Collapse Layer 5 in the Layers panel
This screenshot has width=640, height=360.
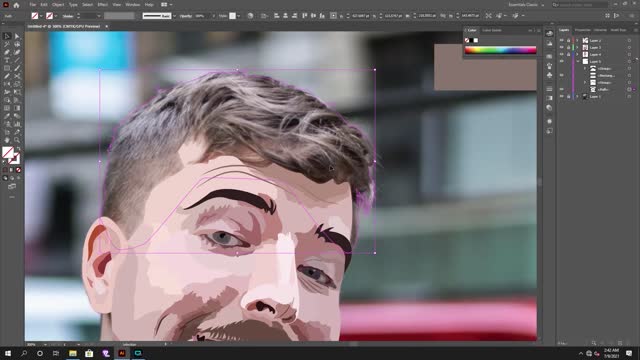click(x=578, y=61)
